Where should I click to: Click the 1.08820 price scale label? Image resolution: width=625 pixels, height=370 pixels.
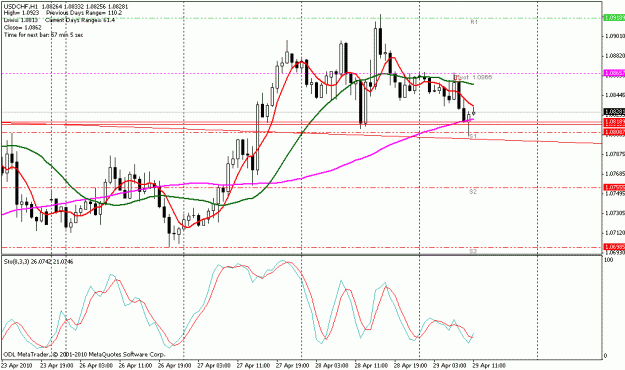pyautogui.click(x=615, y=56)
